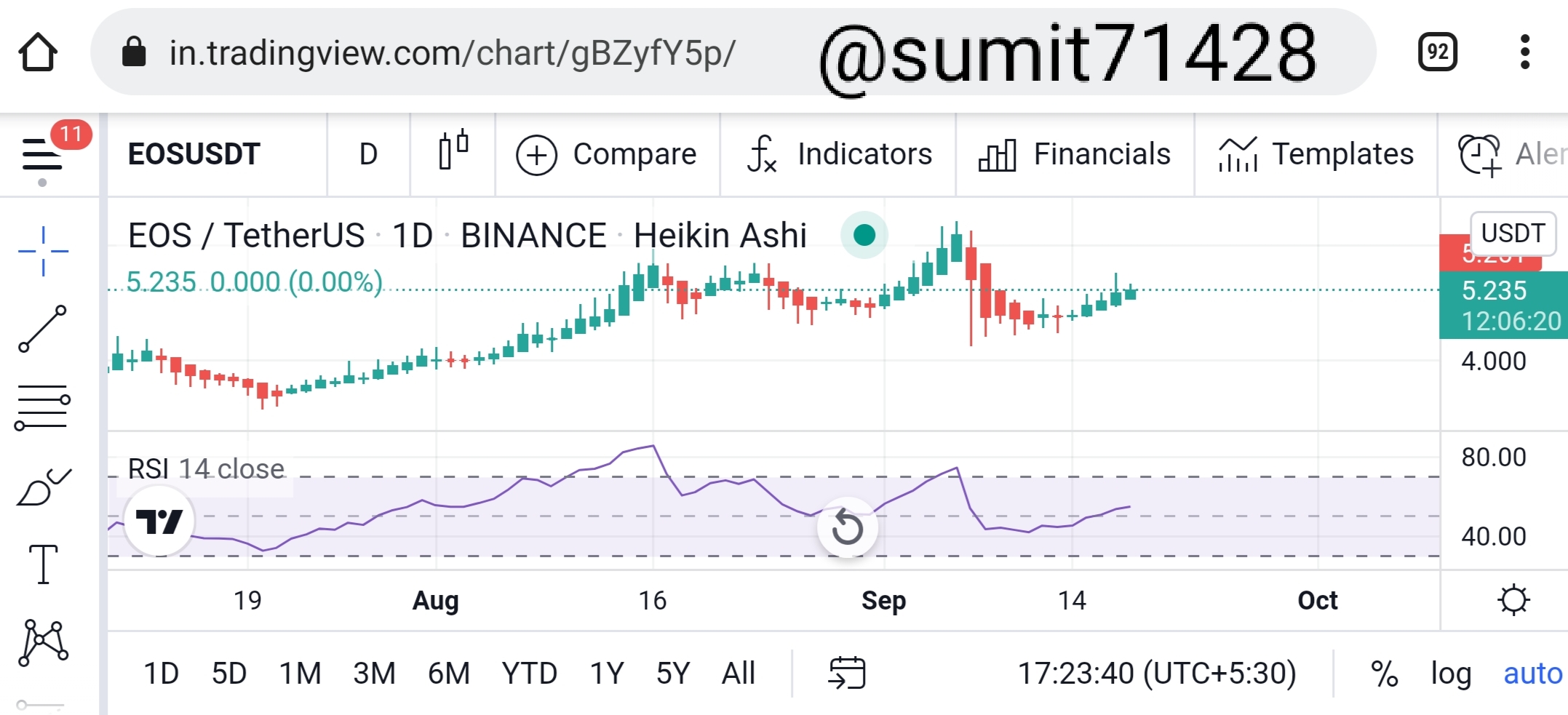Select the trend line drawing tool
The height and width of the screenshot is (715, 1568).
click(x=42, y=329)
